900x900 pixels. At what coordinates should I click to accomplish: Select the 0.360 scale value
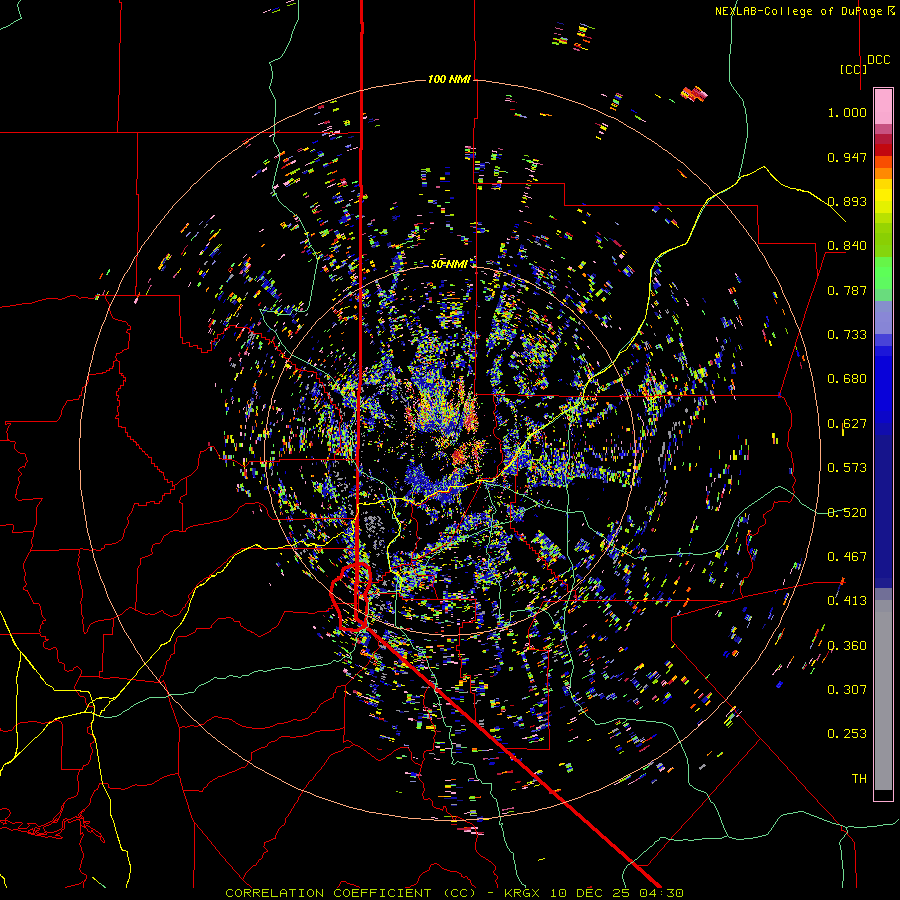coord(847,646)
